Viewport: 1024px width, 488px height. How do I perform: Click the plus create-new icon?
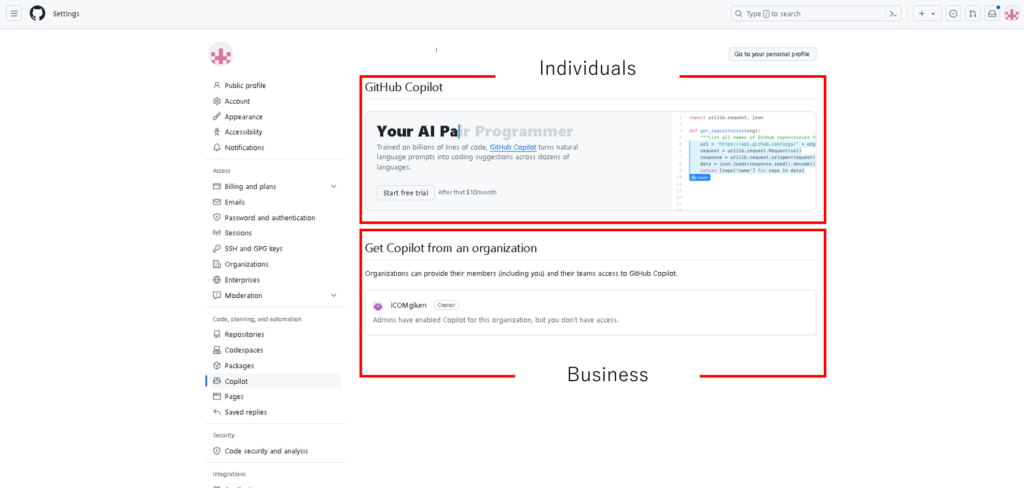coord(922,14)
